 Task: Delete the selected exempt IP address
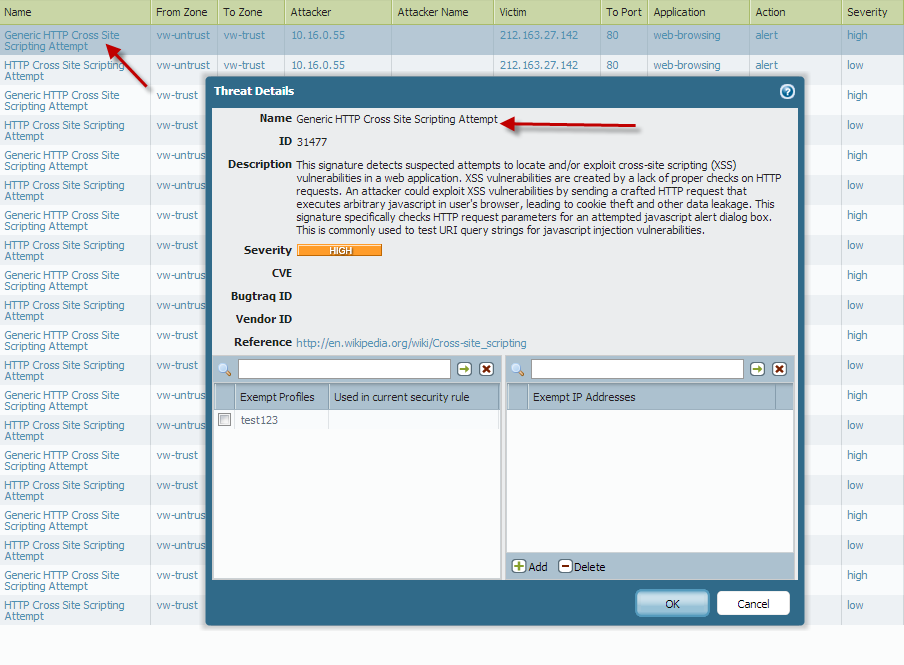pos(582,567)
